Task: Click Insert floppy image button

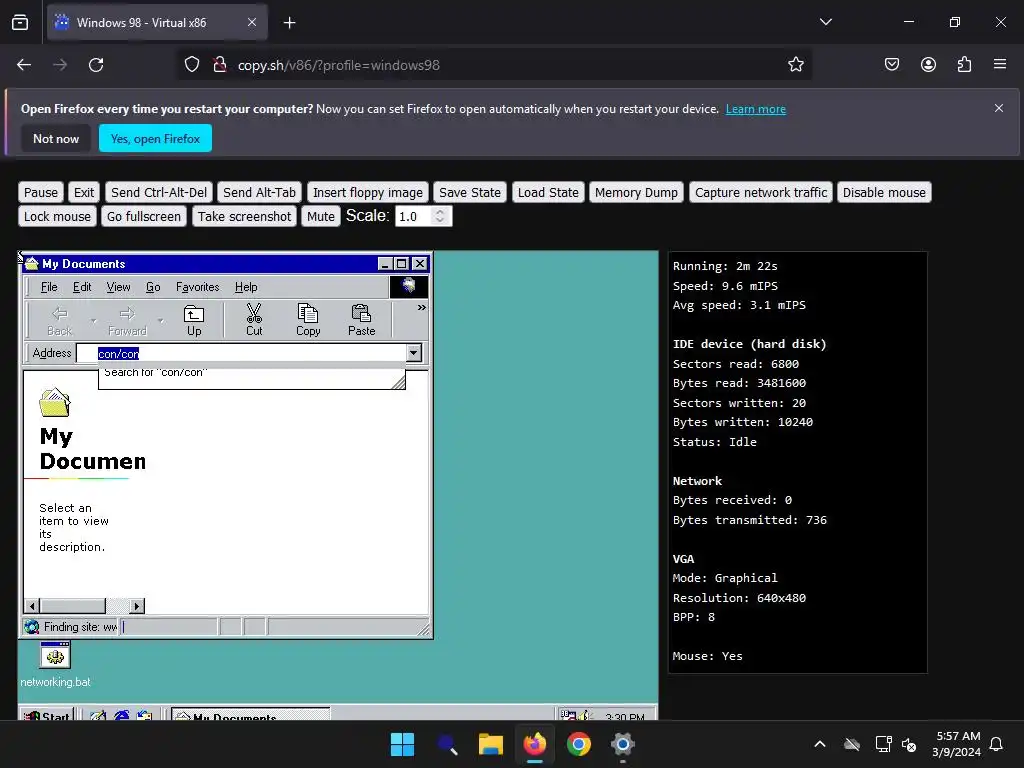Action: (x=368, y=193)
